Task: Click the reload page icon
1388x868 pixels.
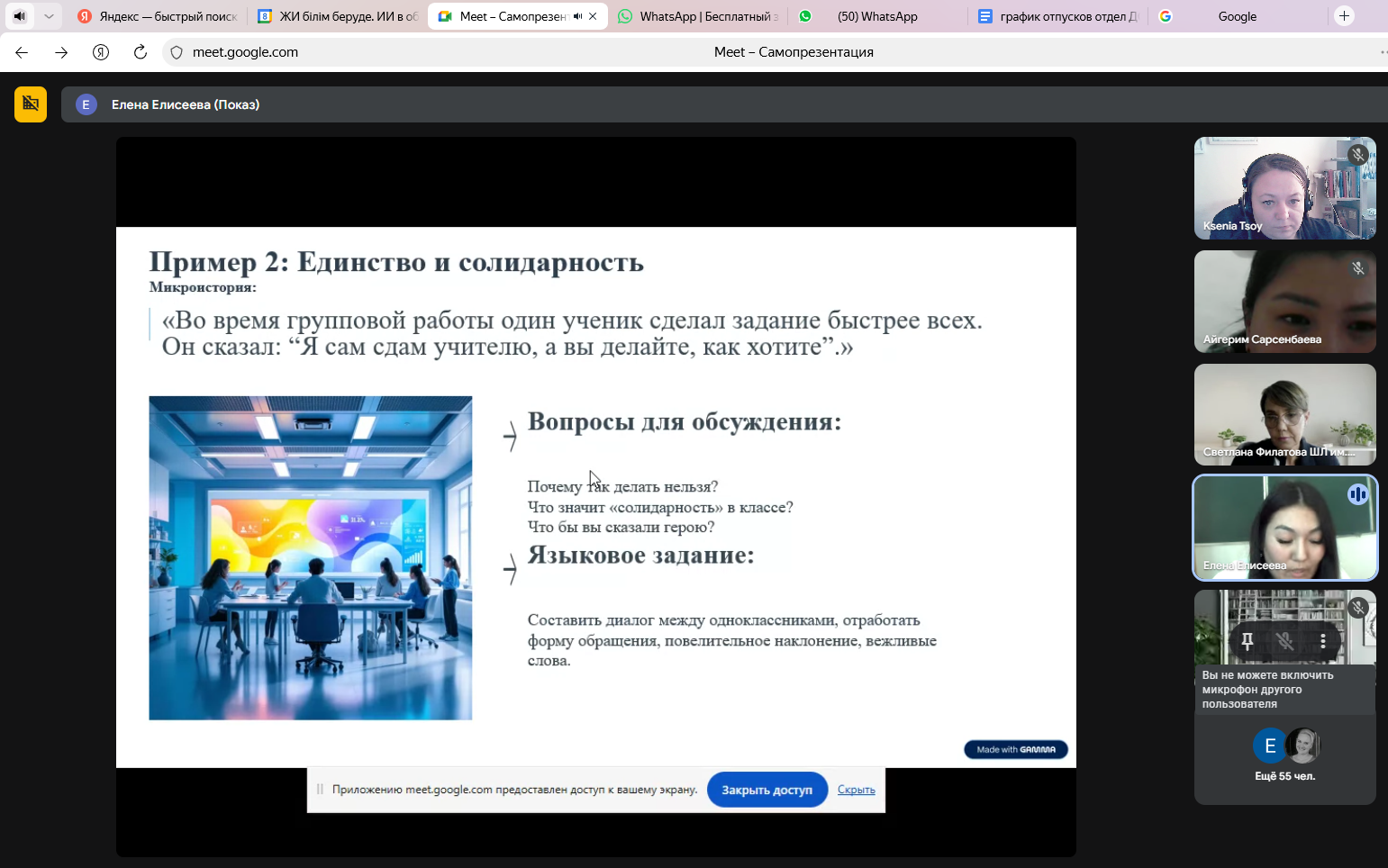Action: (x=141, y=52)
